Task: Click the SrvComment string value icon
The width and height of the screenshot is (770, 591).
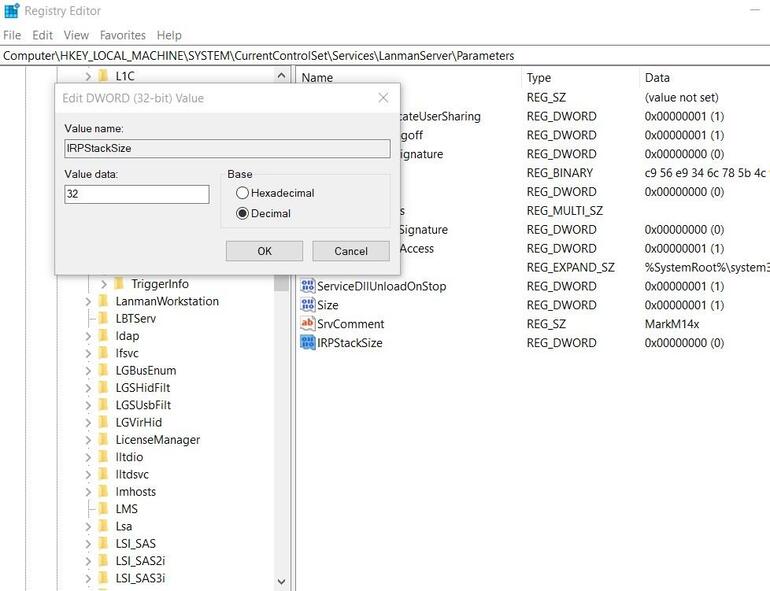Action: pos(308,324)
